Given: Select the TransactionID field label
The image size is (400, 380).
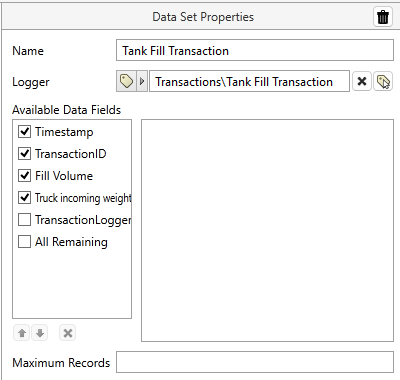Looking at the screenshot, I should [71, 154].
